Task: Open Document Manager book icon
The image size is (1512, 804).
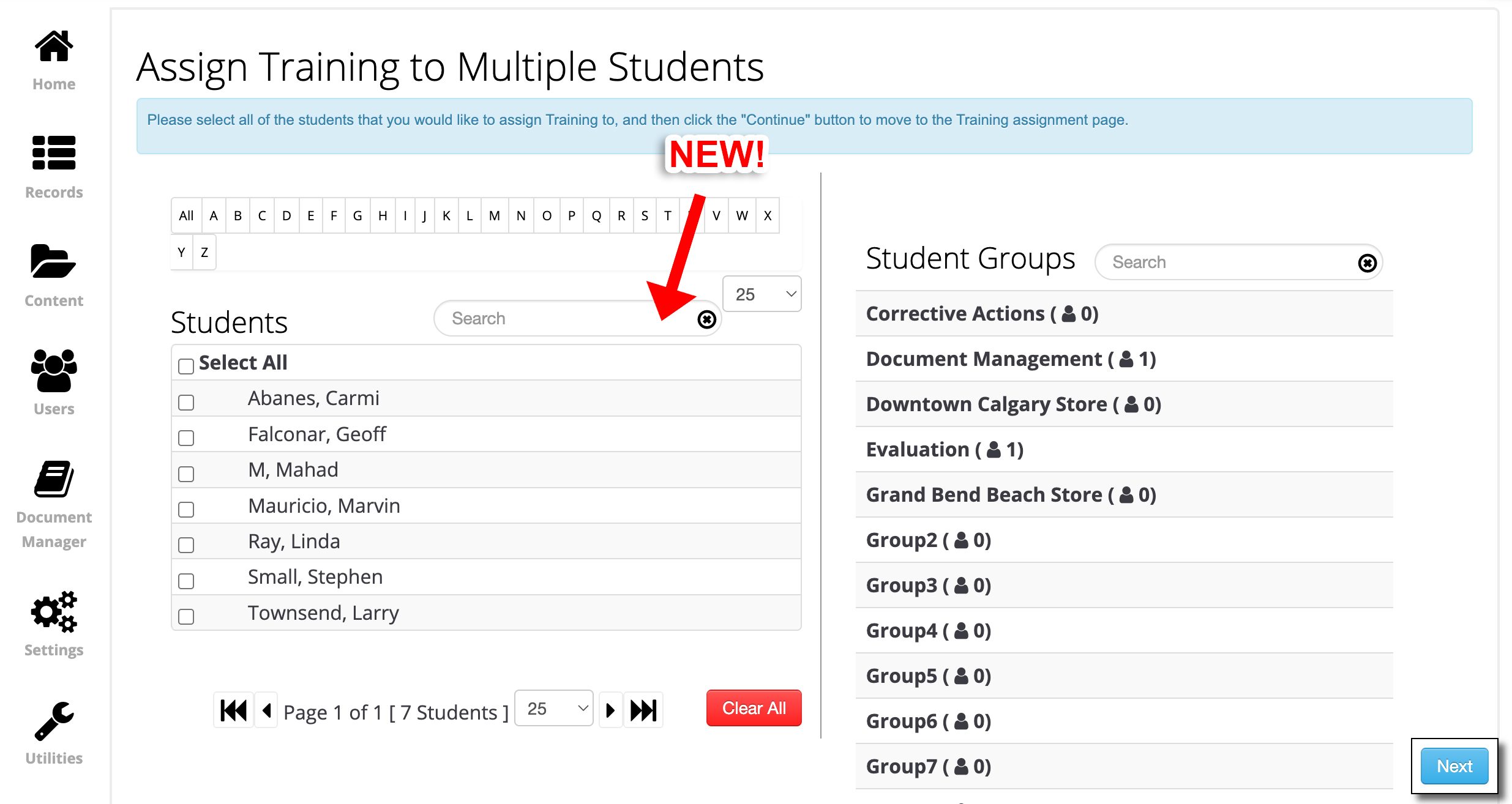Action: pos(54,479)
